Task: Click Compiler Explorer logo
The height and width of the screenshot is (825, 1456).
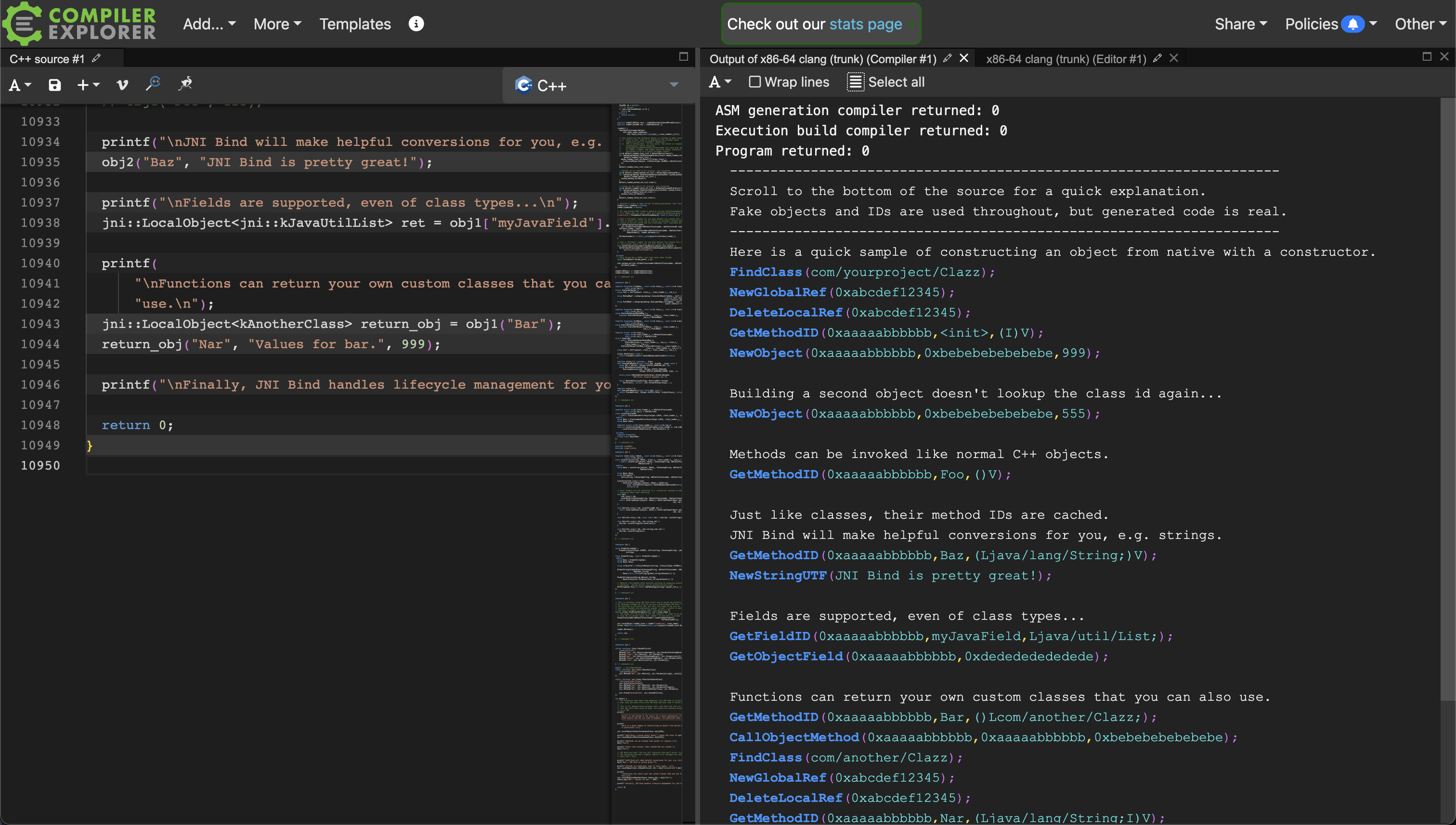Action: point(79,24)
